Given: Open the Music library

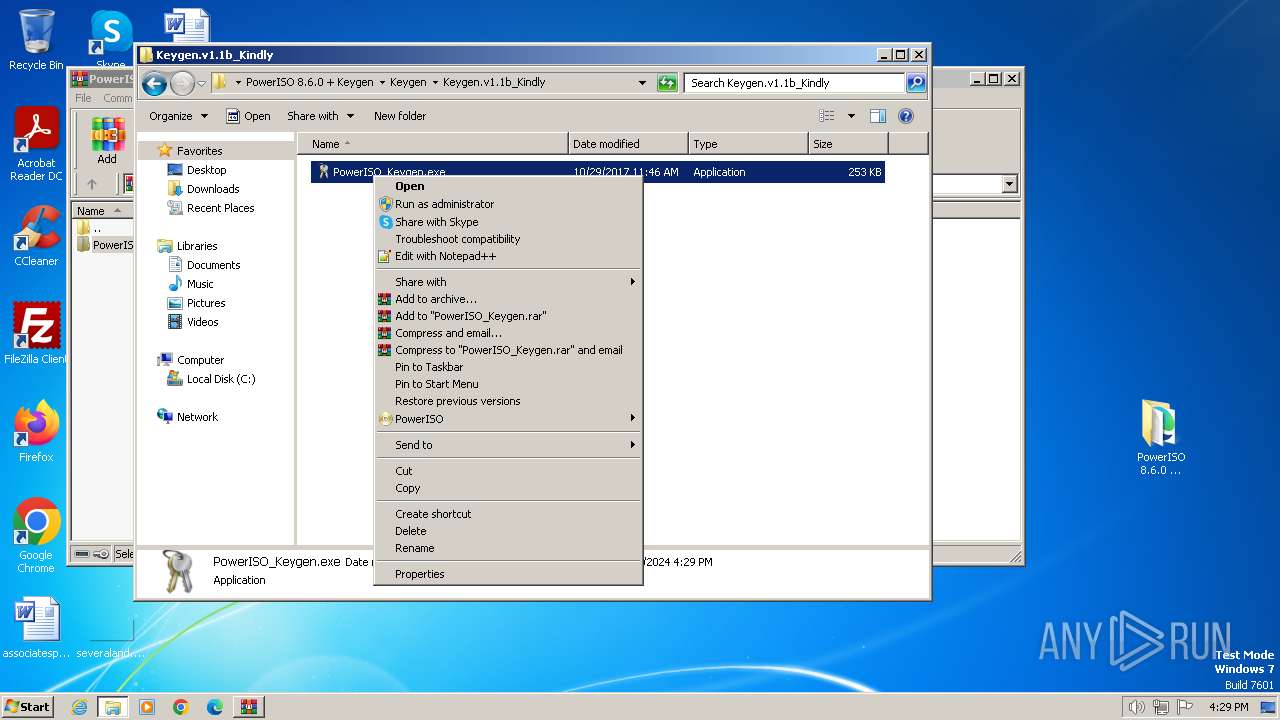Looking at the screenshot, I should click(200, 284).
